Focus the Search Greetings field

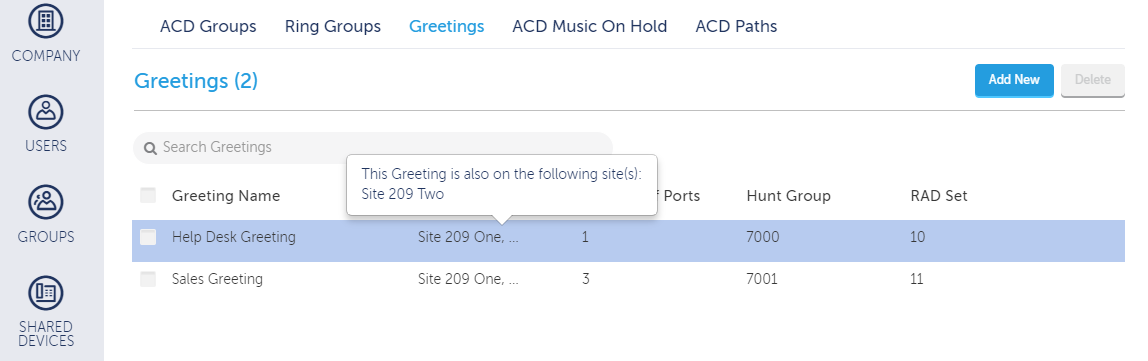tap(373, 147)
